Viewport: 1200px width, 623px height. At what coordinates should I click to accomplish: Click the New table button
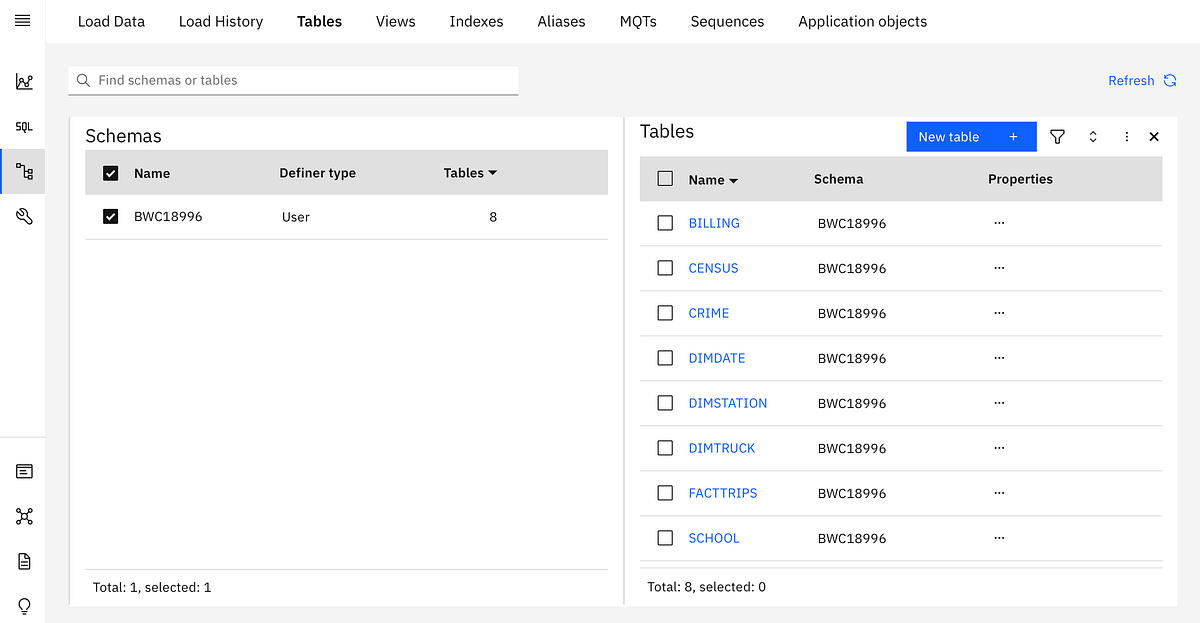click(970, 137)
